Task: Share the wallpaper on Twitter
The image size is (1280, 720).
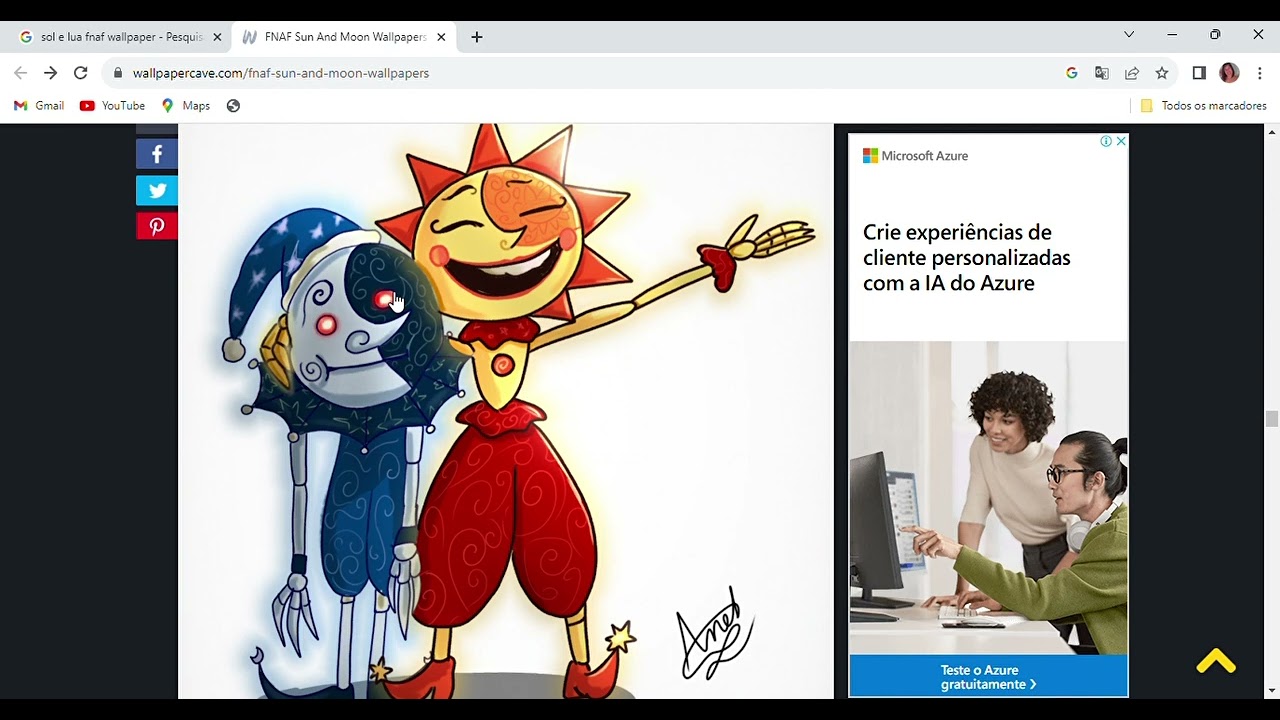Action: [x=157, y=190]
